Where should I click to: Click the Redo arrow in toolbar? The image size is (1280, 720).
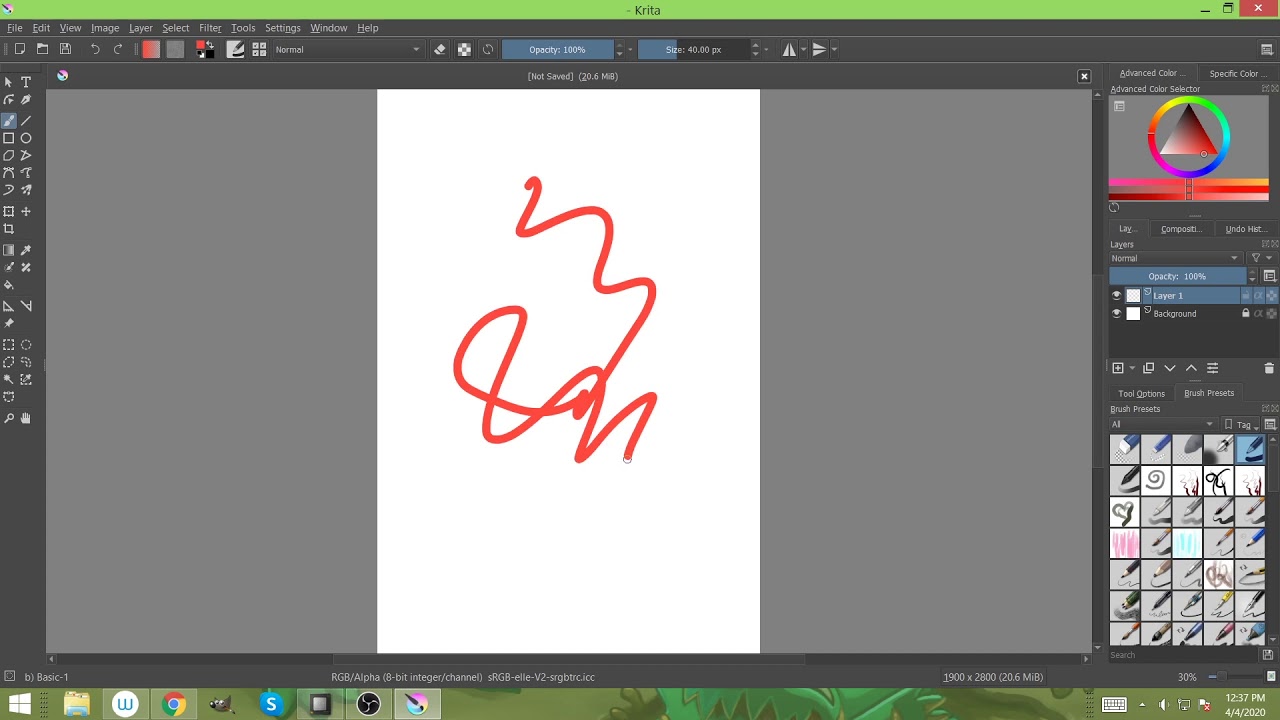[118, 49]
